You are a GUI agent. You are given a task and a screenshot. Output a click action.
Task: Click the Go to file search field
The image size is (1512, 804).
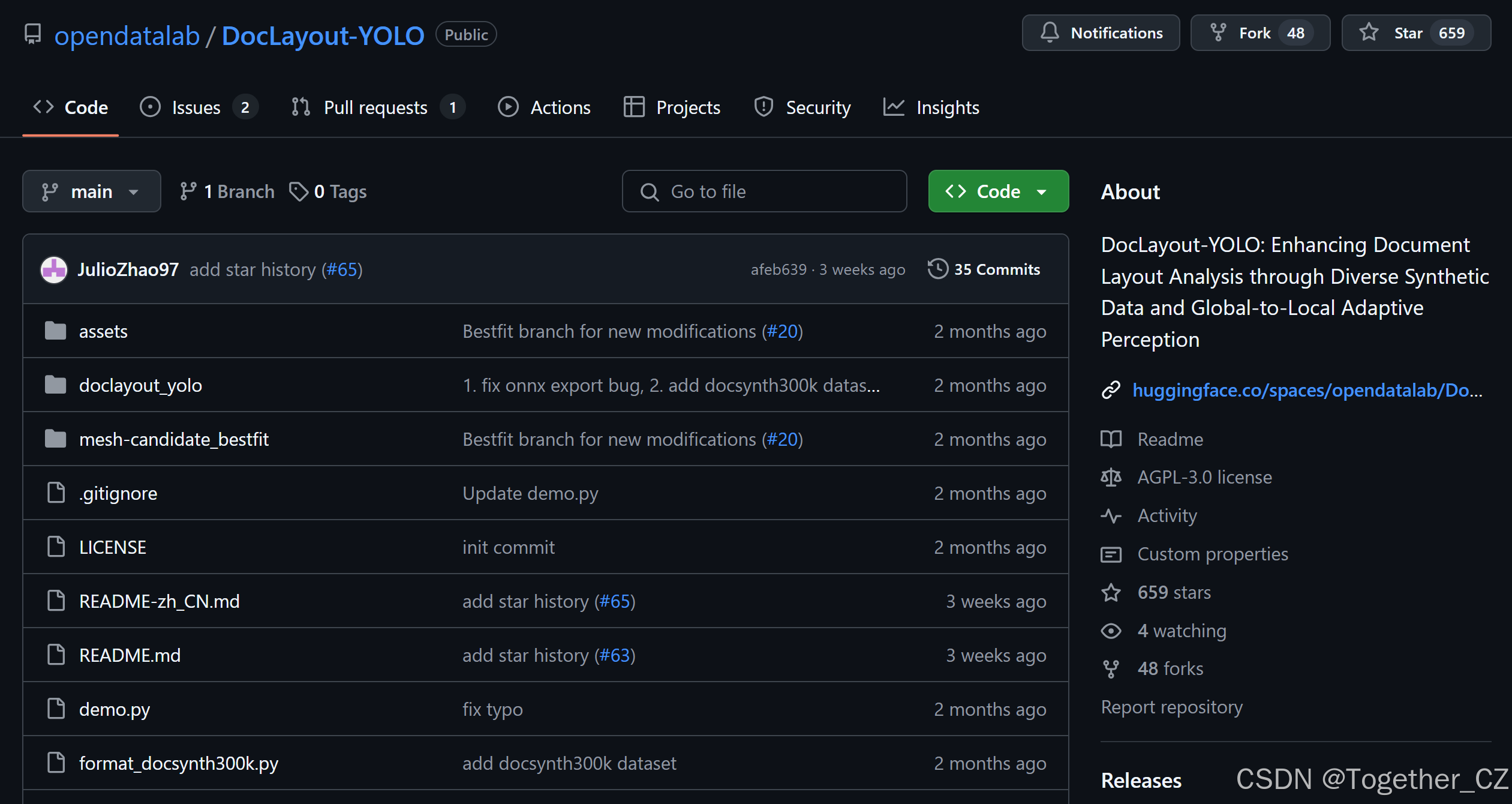pyautogui.click(x=764, y=191)
